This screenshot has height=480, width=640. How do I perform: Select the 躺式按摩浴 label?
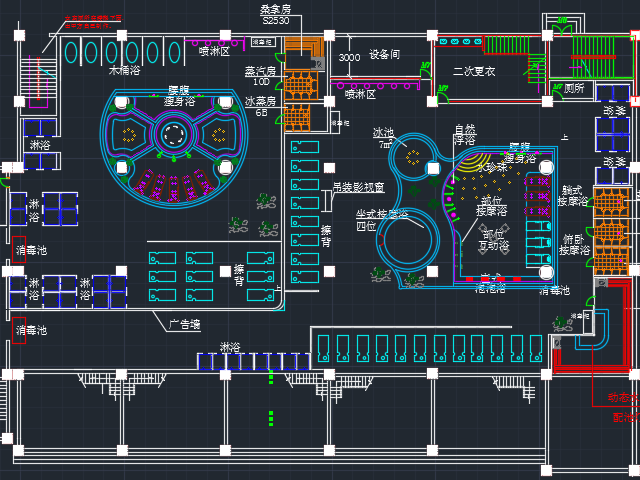click(572, 195)
